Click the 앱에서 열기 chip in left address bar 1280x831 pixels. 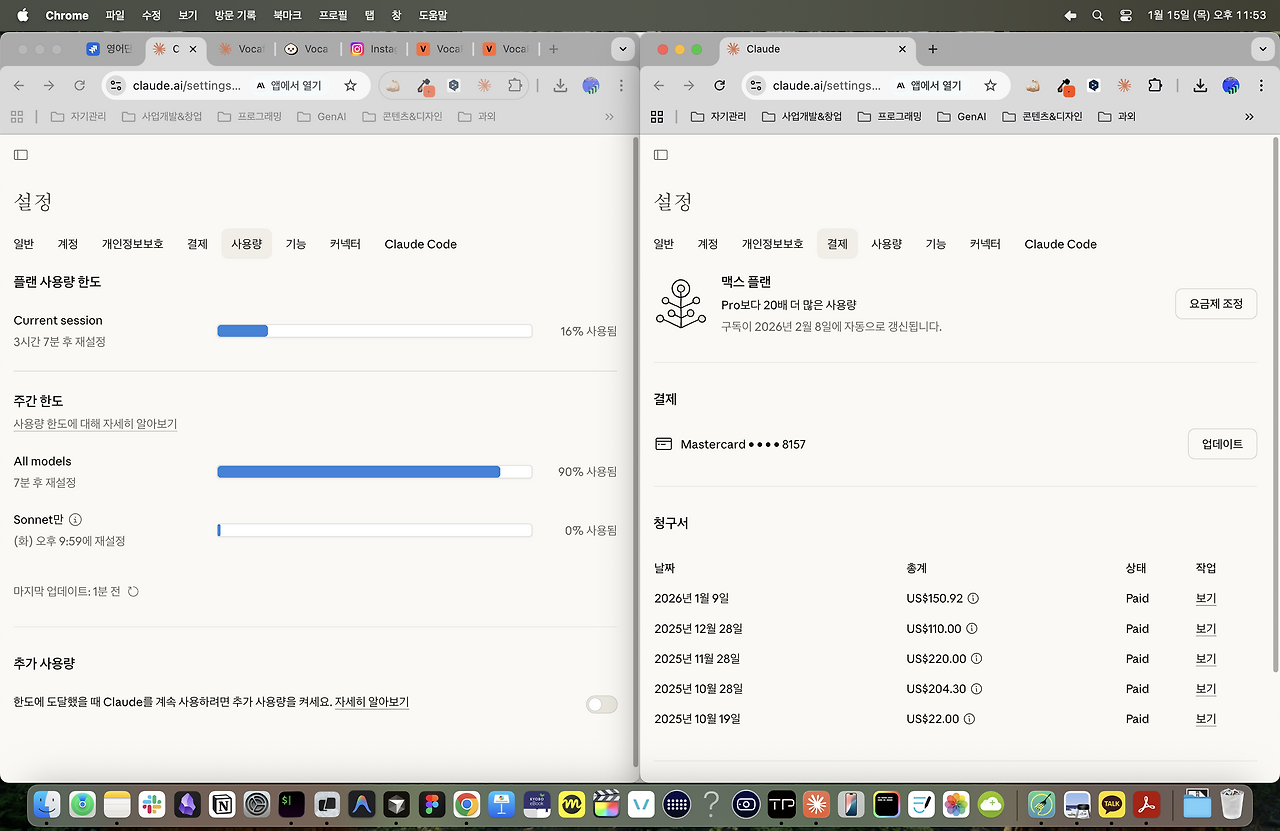(289, 86)
